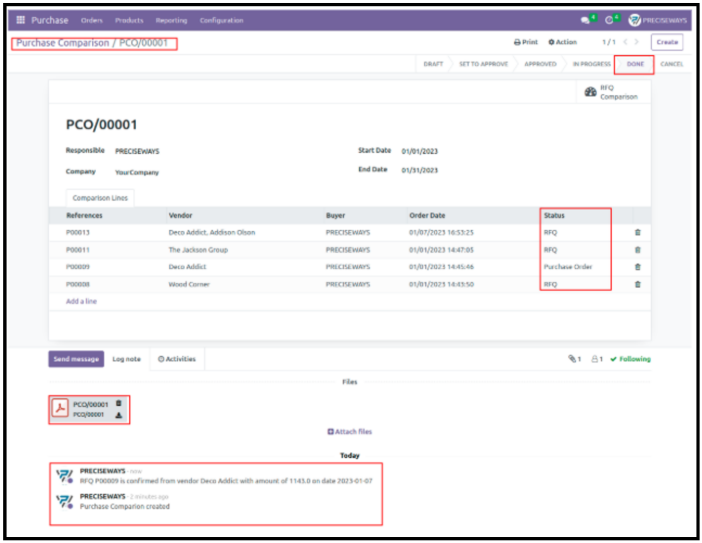This screenshot has height=543, width=702.
Task: Set status to Done in status bar
Action: (635, 64)
